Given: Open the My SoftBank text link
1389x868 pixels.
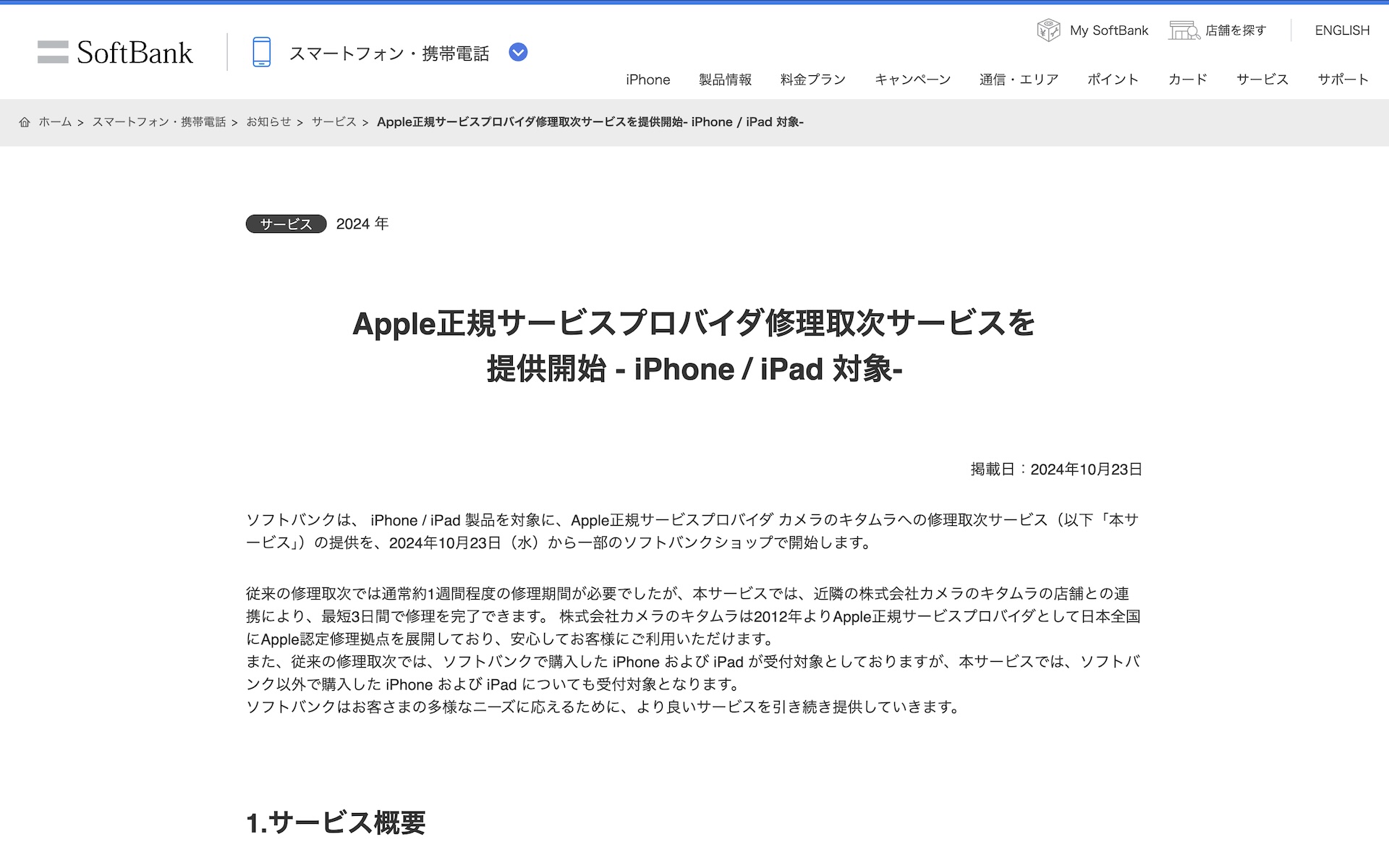Looking at the screenshot, I should click(1109, 30).
